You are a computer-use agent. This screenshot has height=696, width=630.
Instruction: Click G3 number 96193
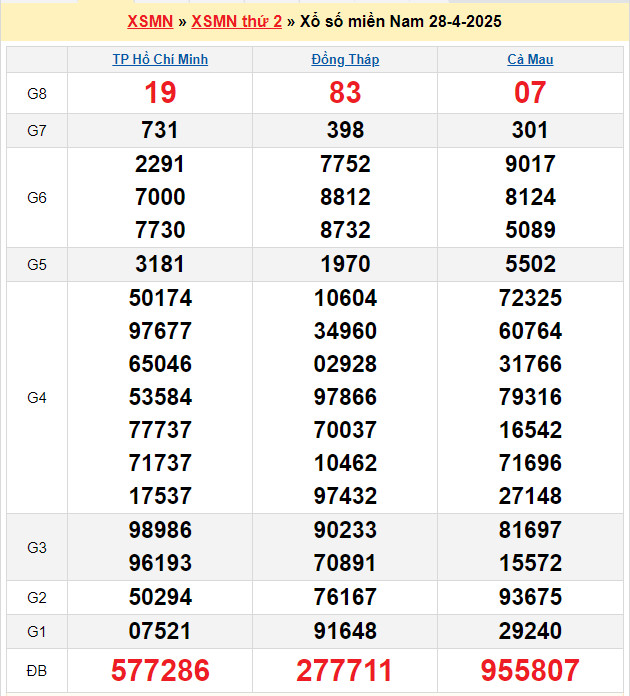coord(160,563)
